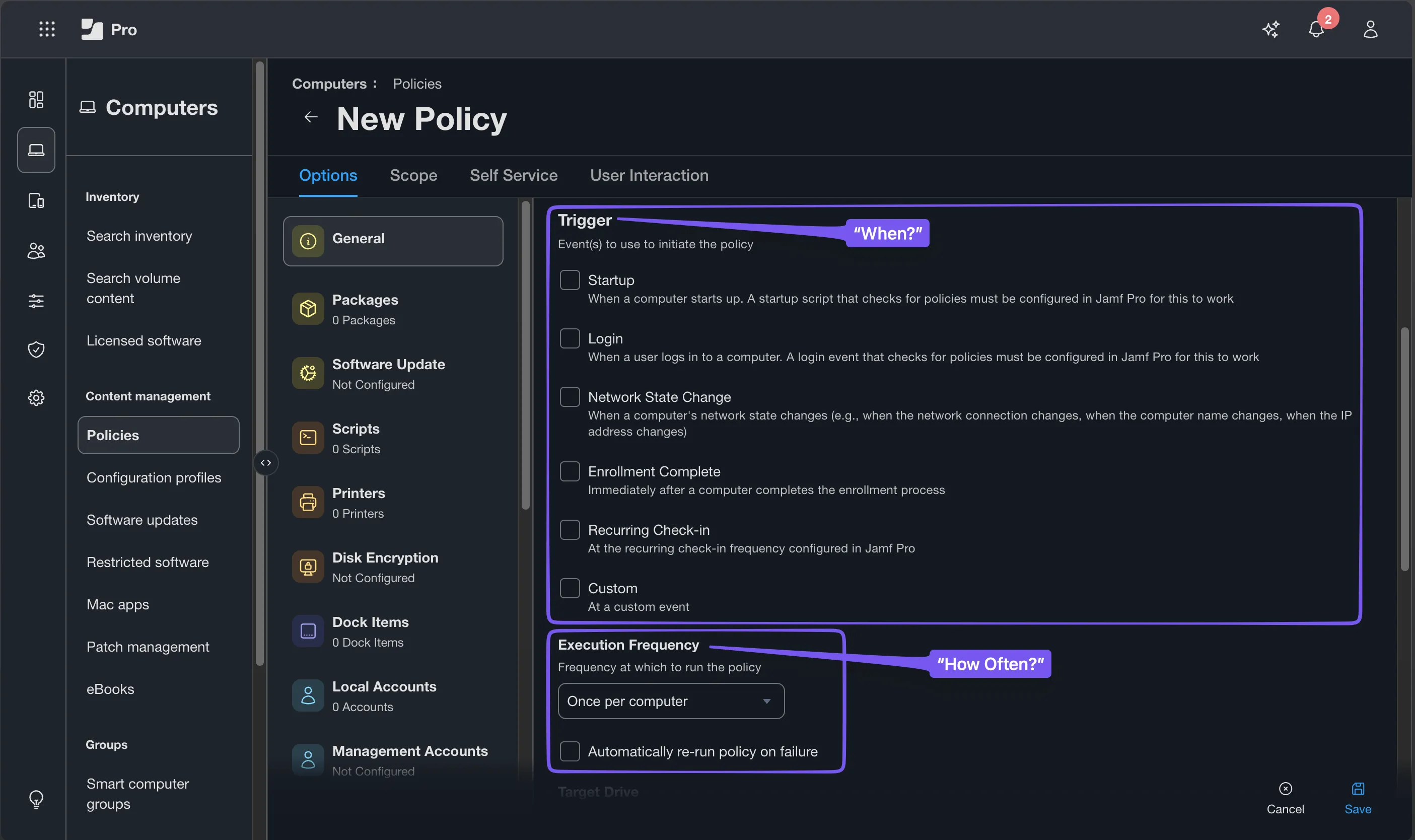Open the AI assistant sparkle icon
This screenshot has height=840, width=1415.
(x=1270, y=29)
